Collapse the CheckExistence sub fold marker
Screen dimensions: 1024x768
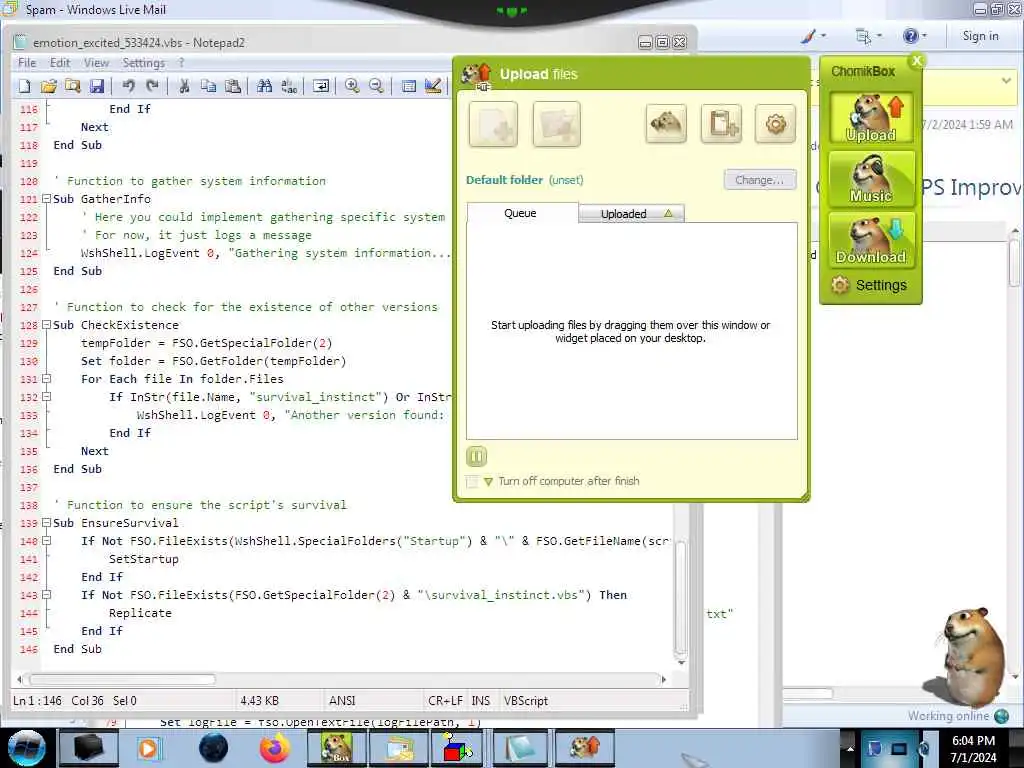coord(46,325)
